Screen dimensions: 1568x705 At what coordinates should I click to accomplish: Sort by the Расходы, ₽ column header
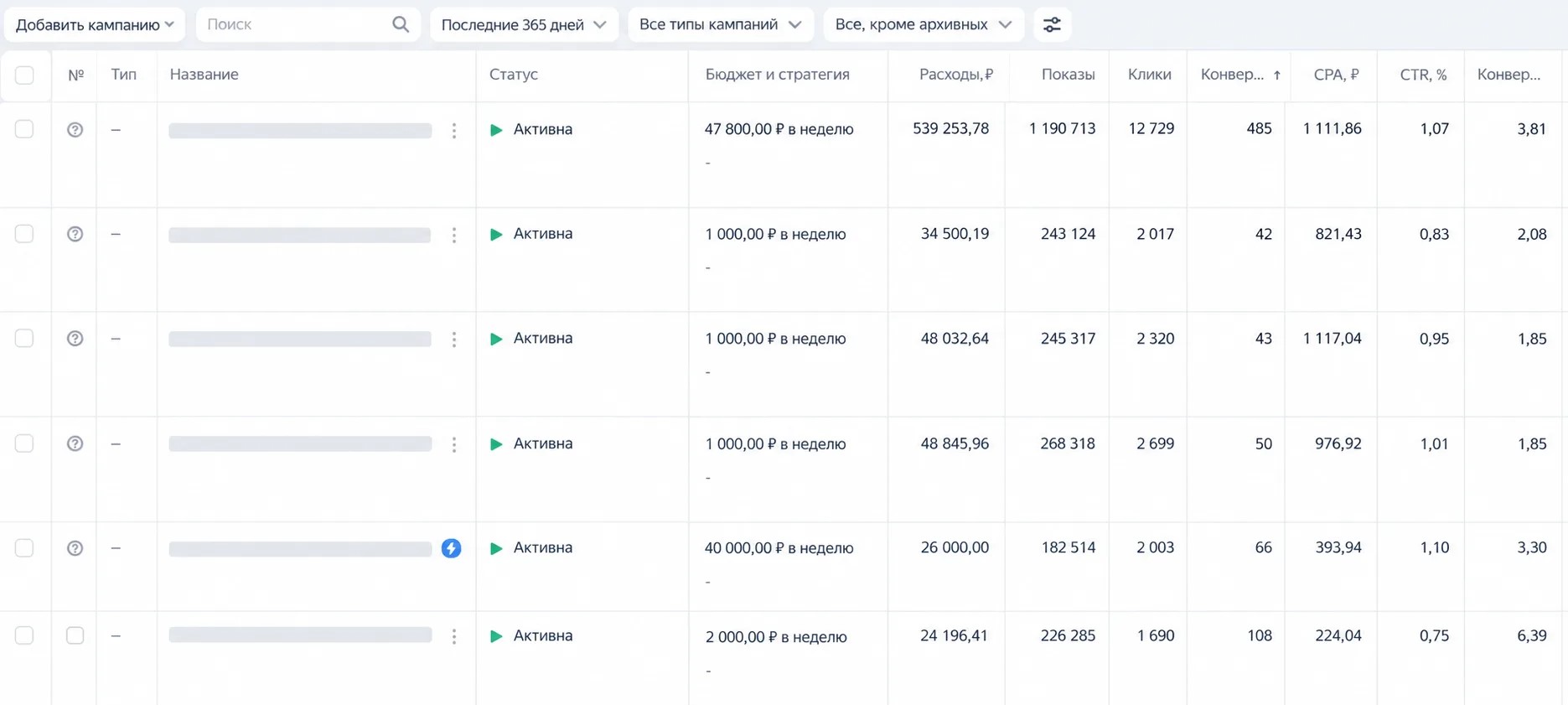click(x=956, y=75)
